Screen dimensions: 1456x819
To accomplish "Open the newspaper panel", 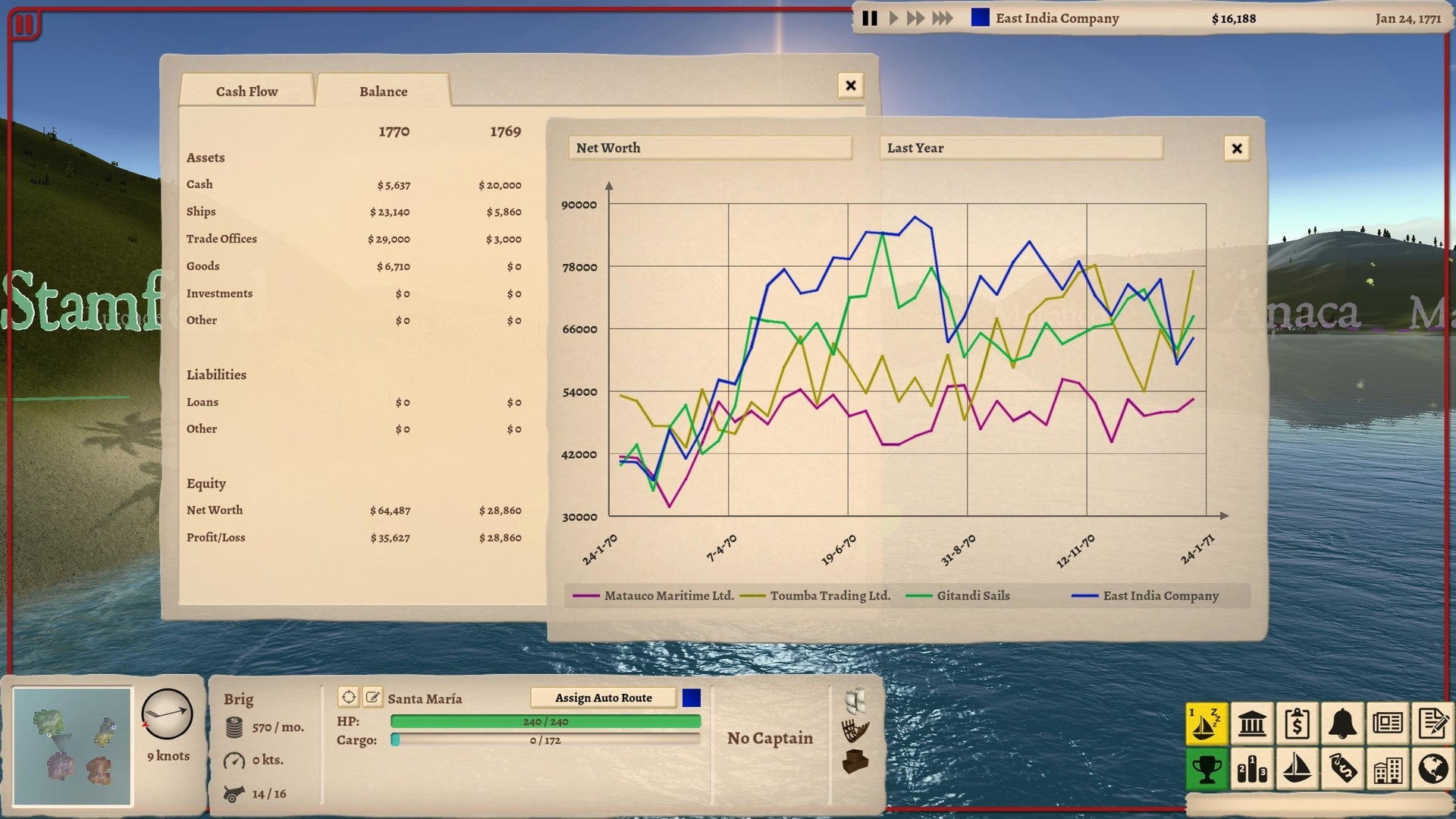I will click(x=1388, y=723).
